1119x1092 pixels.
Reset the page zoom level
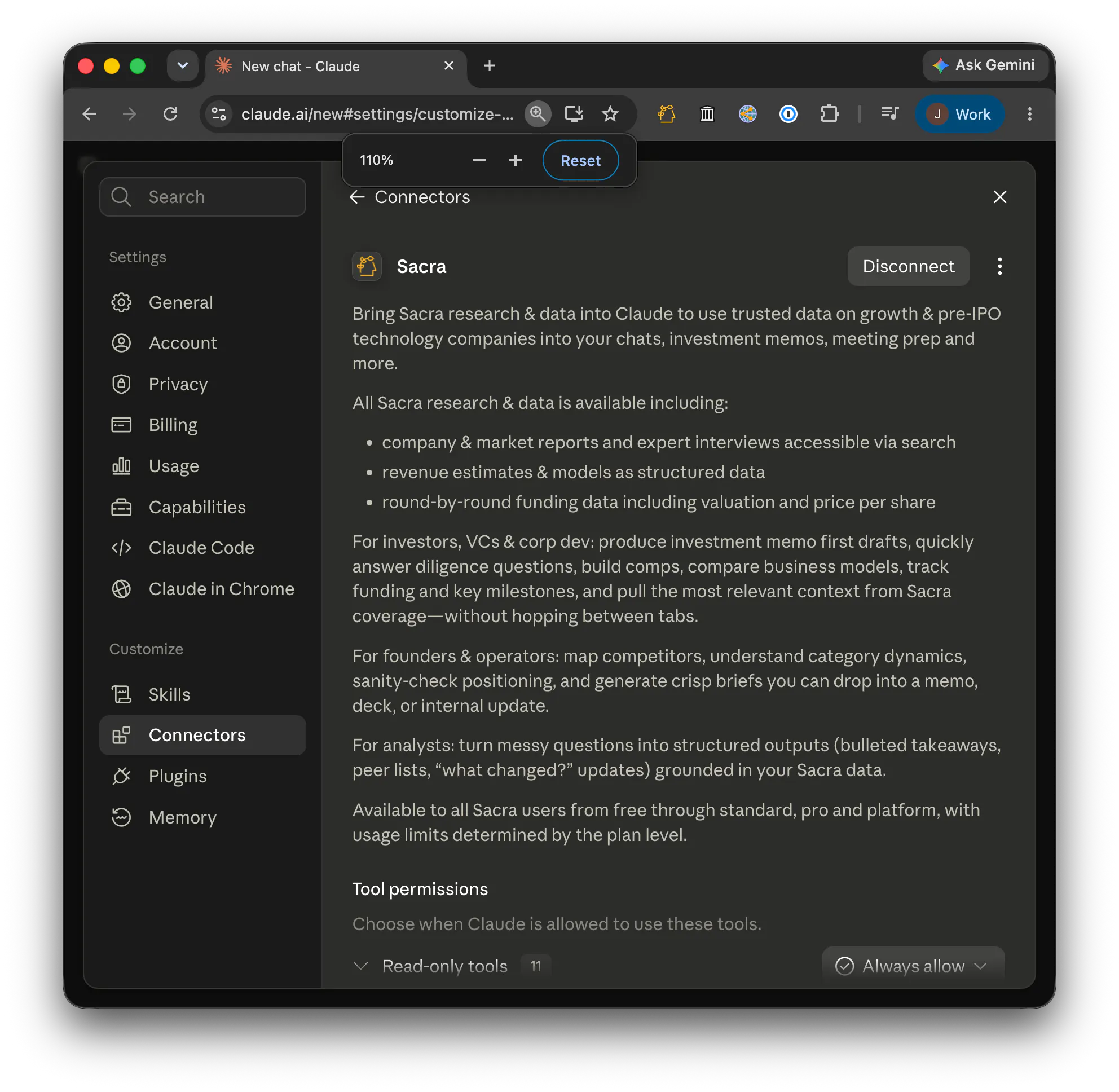pos(580,160)
